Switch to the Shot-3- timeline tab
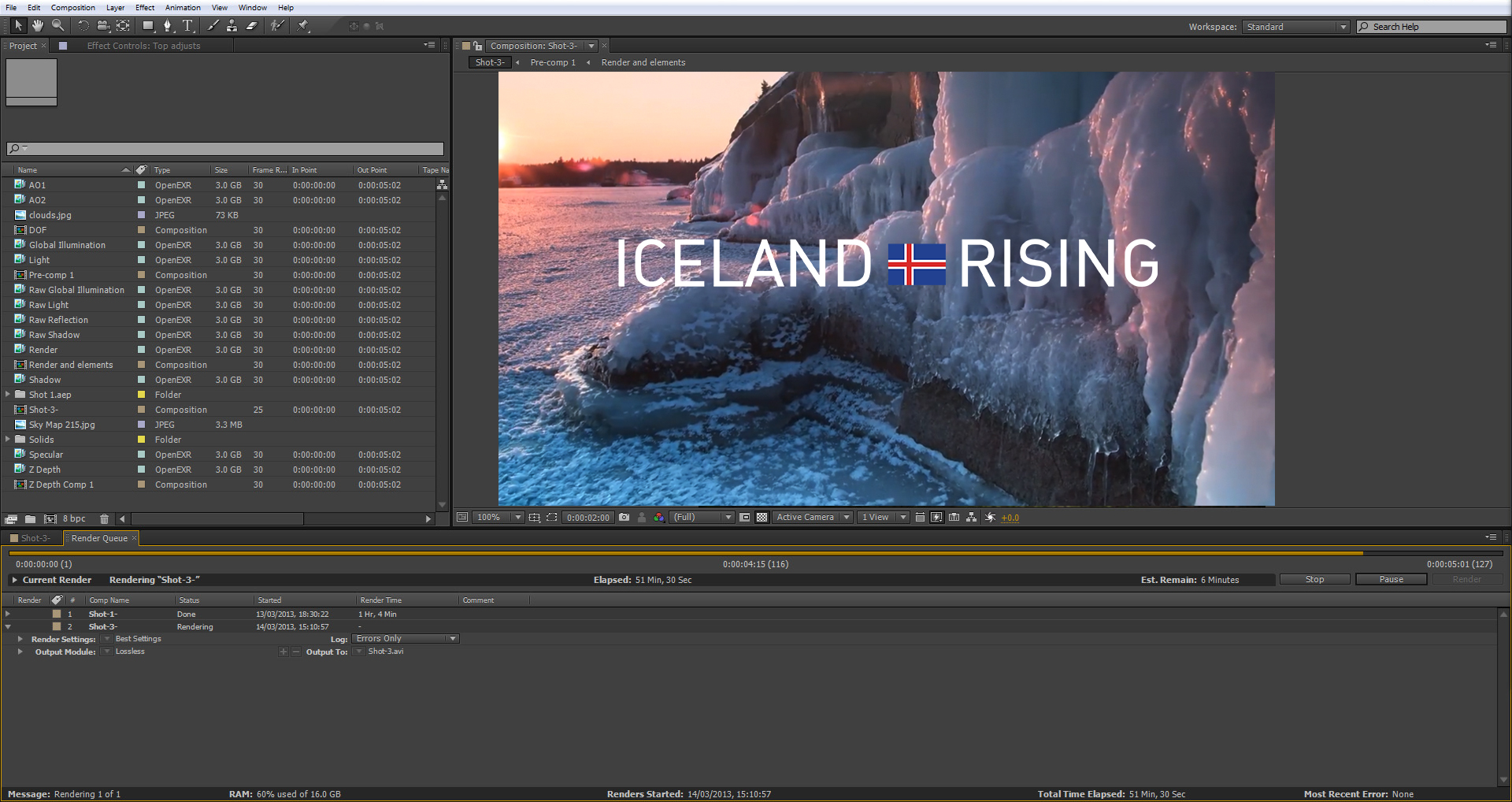Screen dimensions: 1512x802 point(33,538)
